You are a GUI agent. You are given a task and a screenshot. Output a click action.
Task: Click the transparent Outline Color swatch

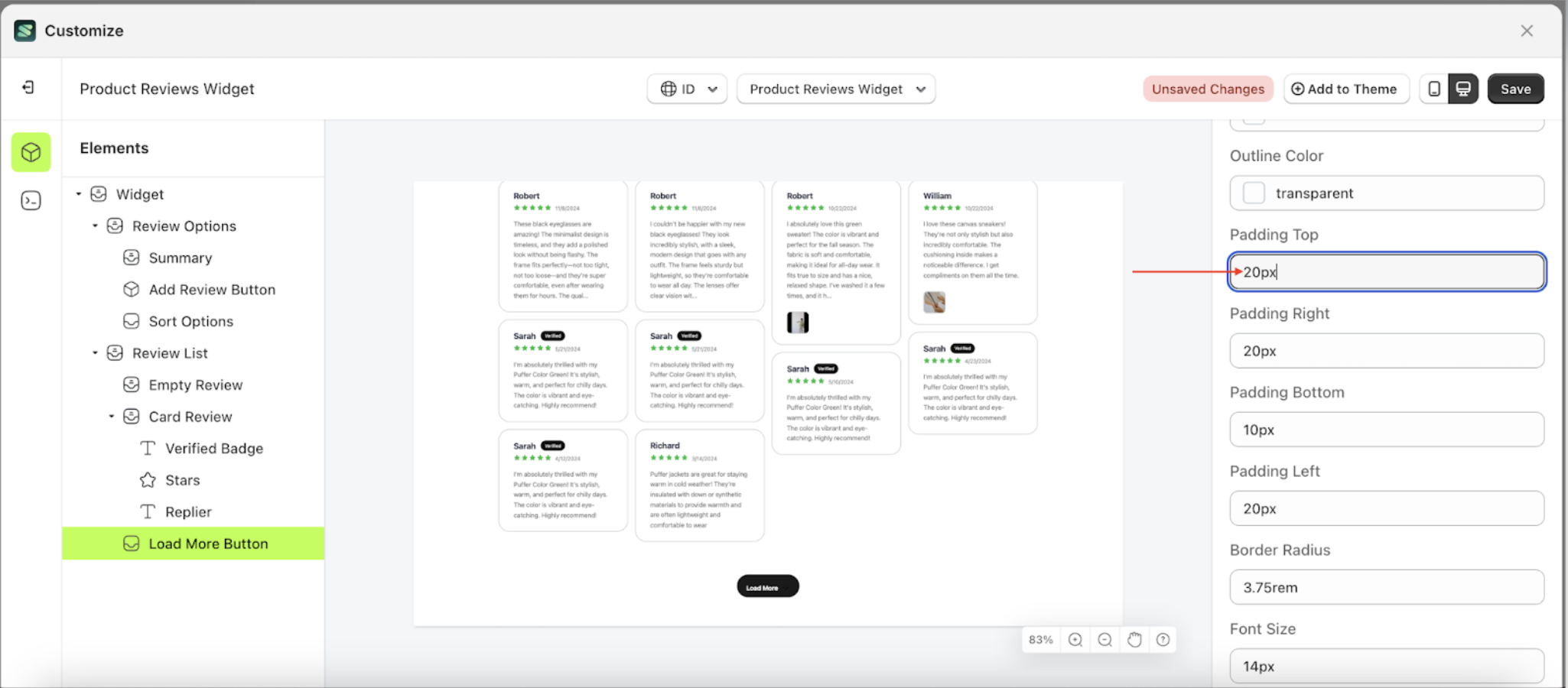click(x=1253, y=193)
